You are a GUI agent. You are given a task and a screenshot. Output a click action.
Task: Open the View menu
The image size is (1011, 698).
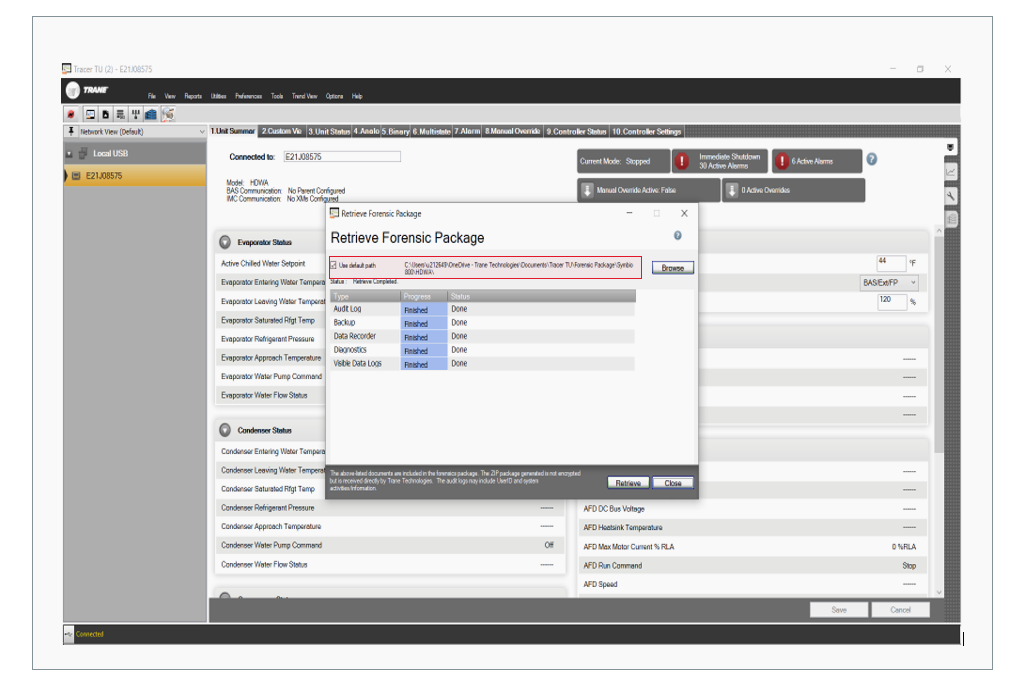pos(170,96)
